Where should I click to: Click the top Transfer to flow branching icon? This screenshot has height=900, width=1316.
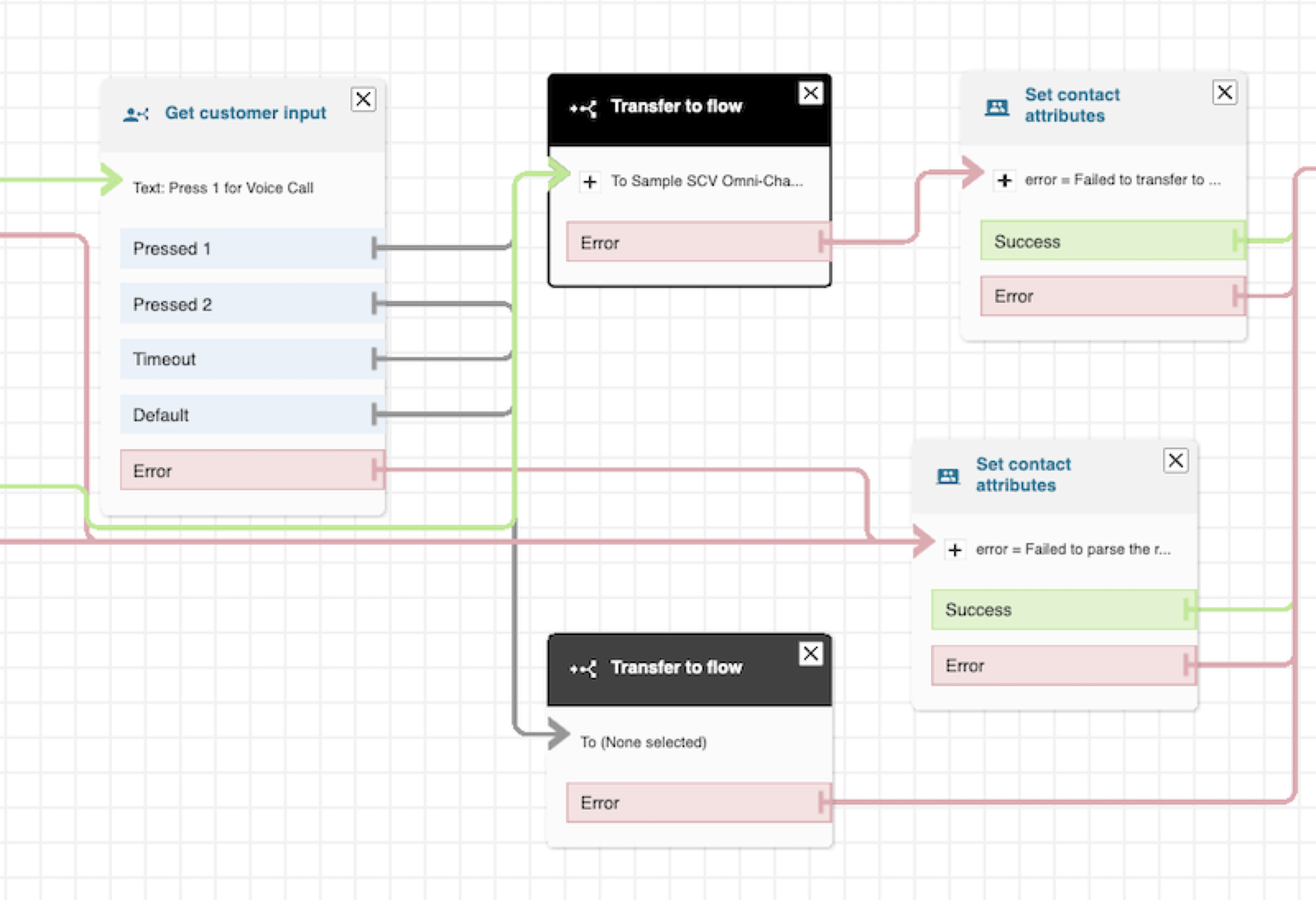point(583,106)
